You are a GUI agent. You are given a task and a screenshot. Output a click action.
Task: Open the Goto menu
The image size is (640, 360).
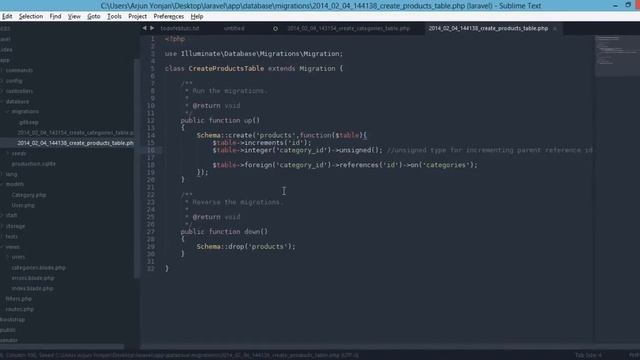pos(93,16)
